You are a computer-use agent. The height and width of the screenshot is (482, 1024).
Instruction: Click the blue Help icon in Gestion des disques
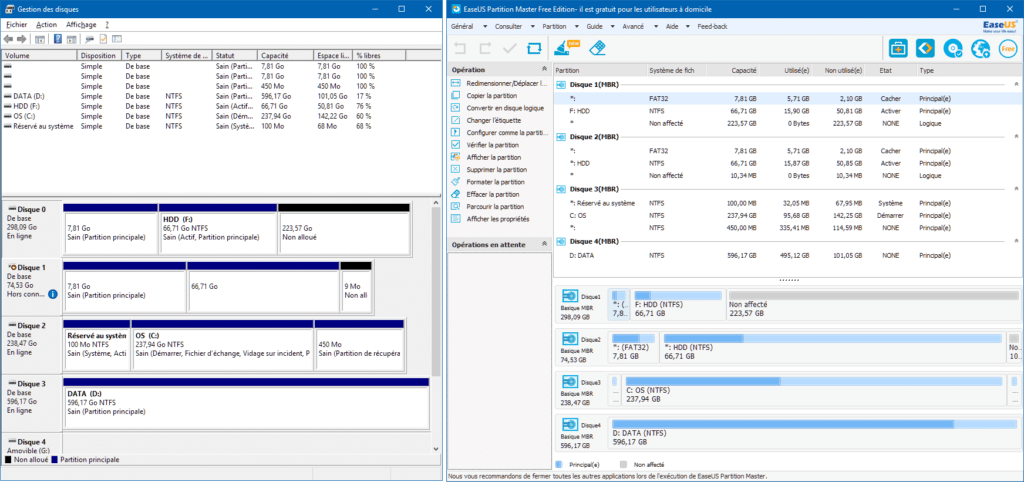[x=58, y=39]
